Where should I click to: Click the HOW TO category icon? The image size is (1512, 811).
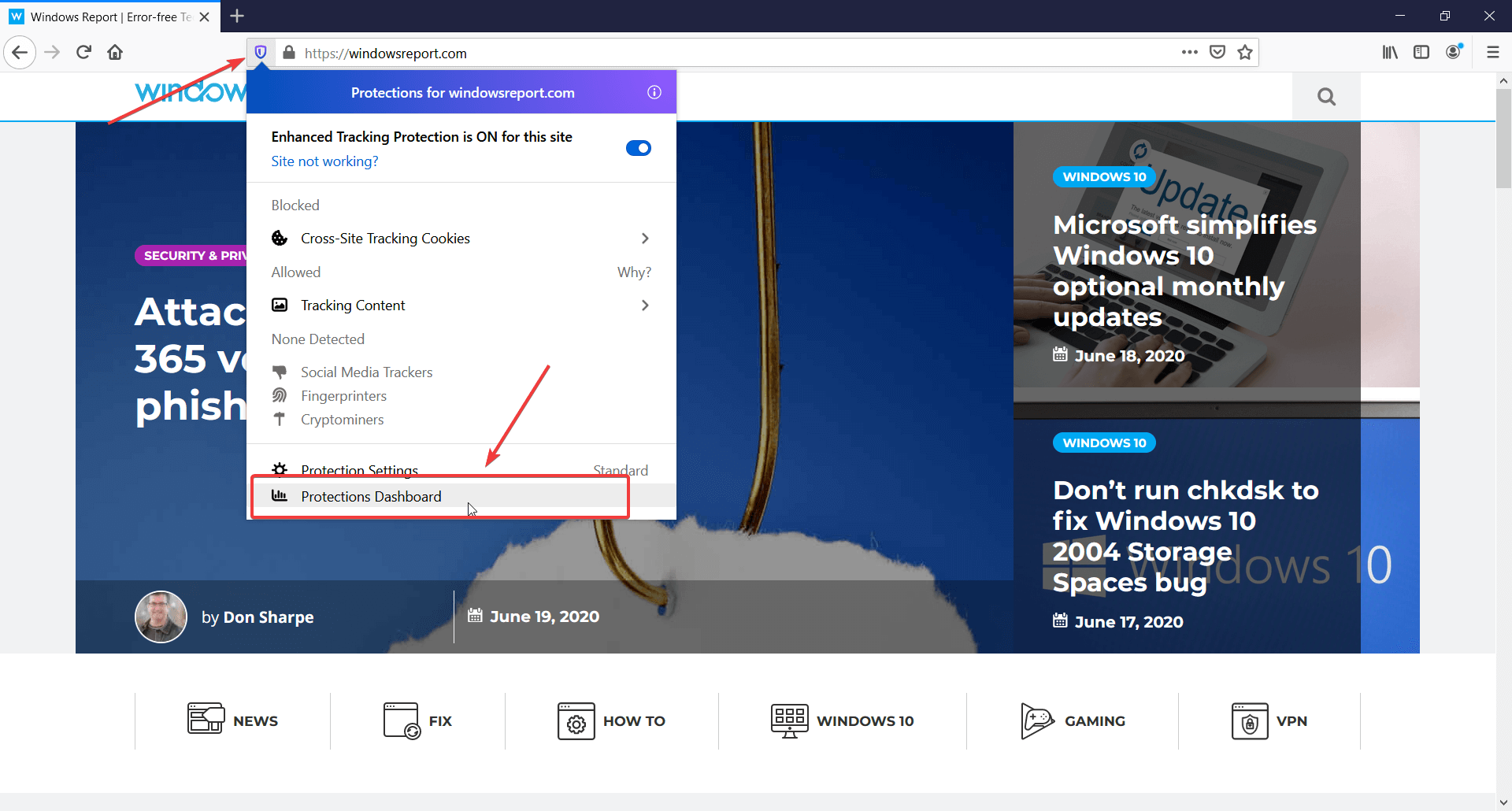(x=576, y=720)
